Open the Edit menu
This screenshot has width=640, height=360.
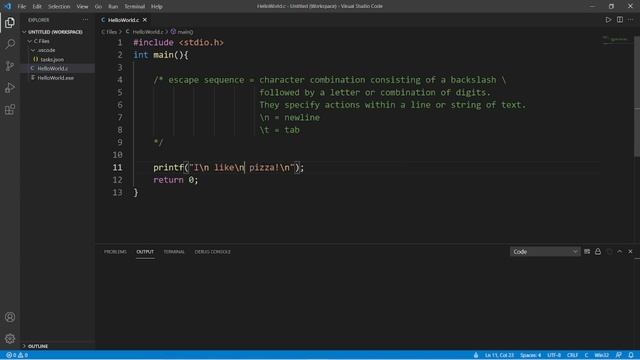click(x=37, y=7)
